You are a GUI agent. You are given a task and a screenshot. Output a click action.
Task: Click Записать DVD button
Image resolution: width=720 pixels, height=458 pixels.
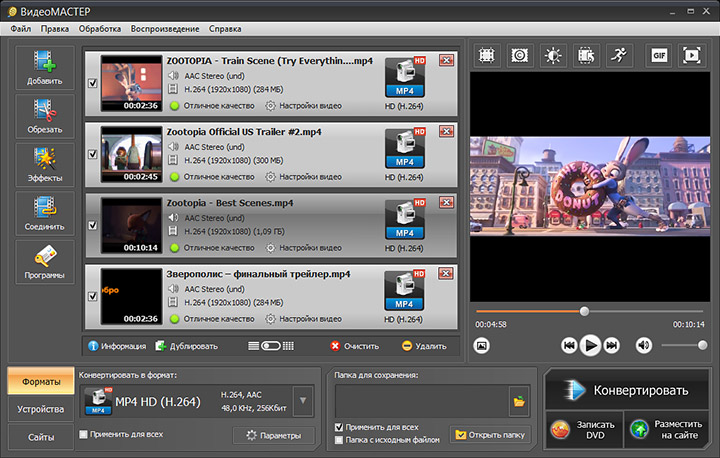[584, 430]
